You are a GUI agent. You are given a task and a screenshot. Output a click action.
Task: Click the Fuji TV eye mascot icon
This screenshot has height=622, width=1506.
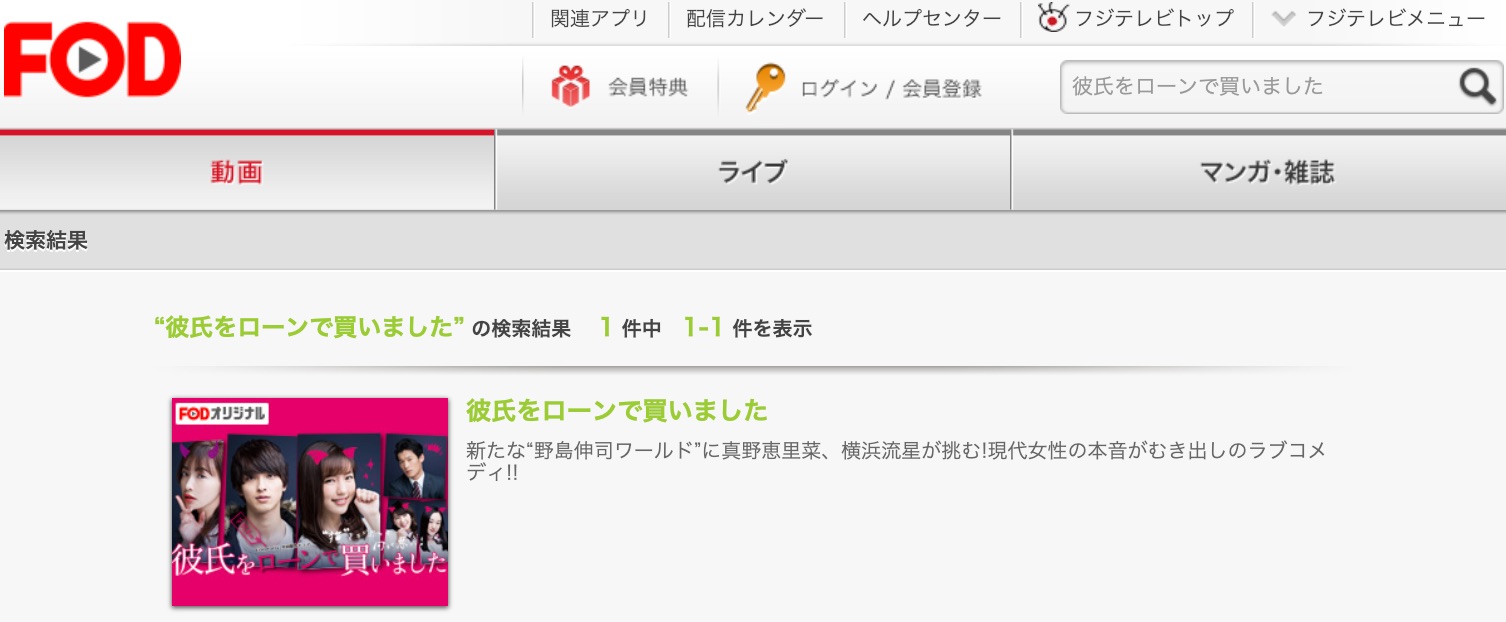pyautogui.click(x=1052, y=17)
